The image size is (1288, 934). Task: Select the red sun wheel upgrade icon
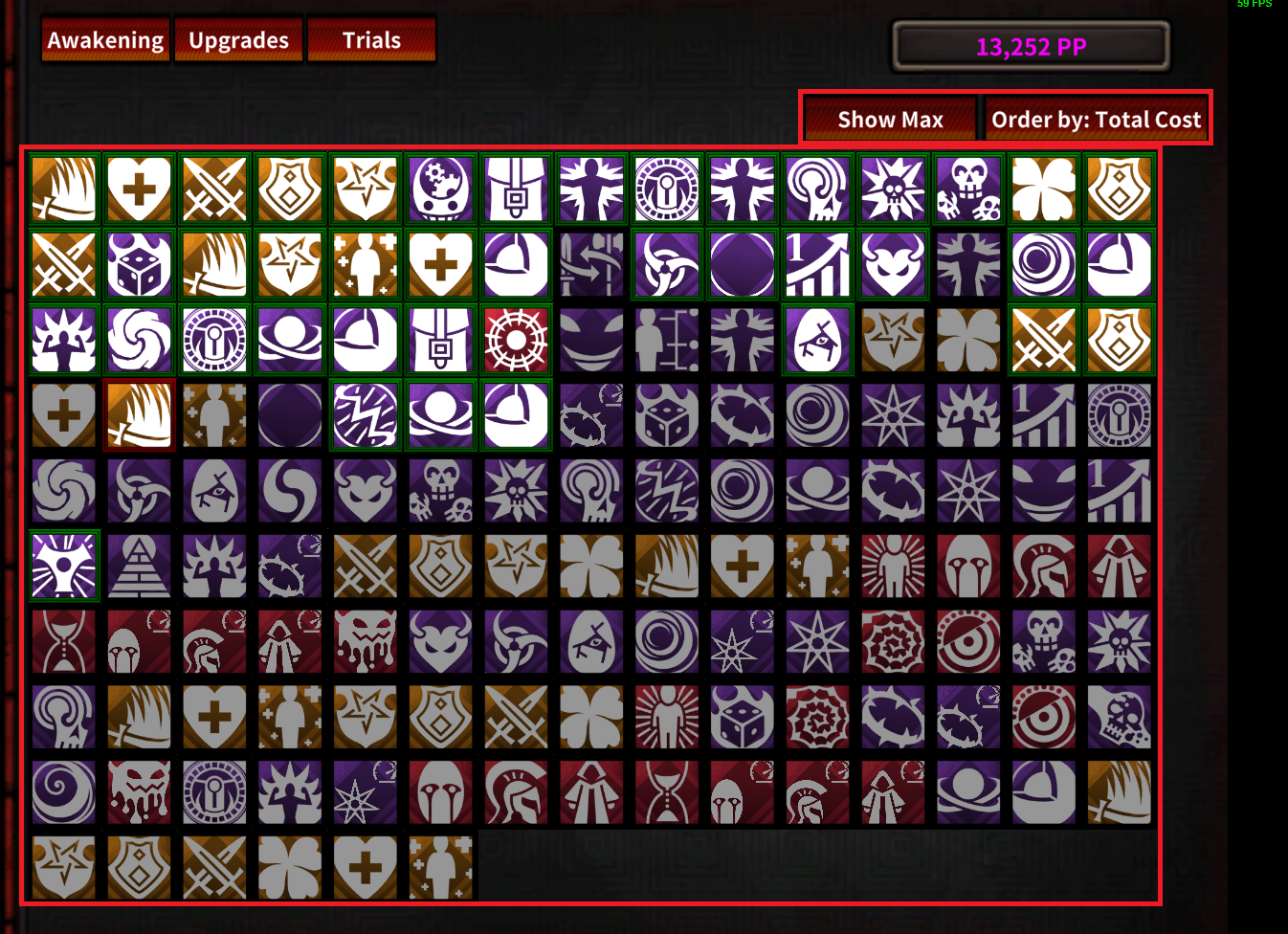pyautogui.click(x=517, y=340)
